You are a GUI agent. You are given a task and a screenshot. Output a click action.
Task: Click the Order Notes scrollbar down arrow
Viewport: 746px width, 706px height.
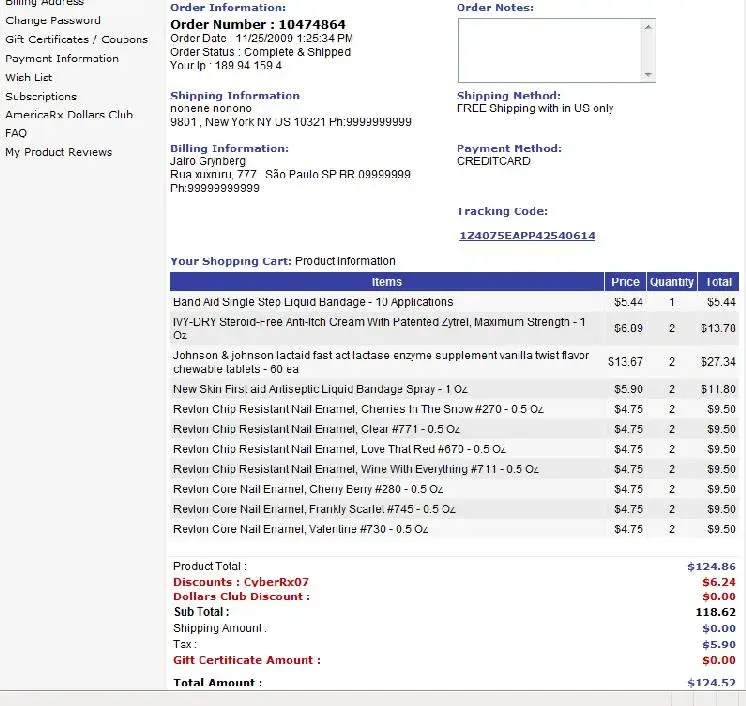(x=648, y=75)
